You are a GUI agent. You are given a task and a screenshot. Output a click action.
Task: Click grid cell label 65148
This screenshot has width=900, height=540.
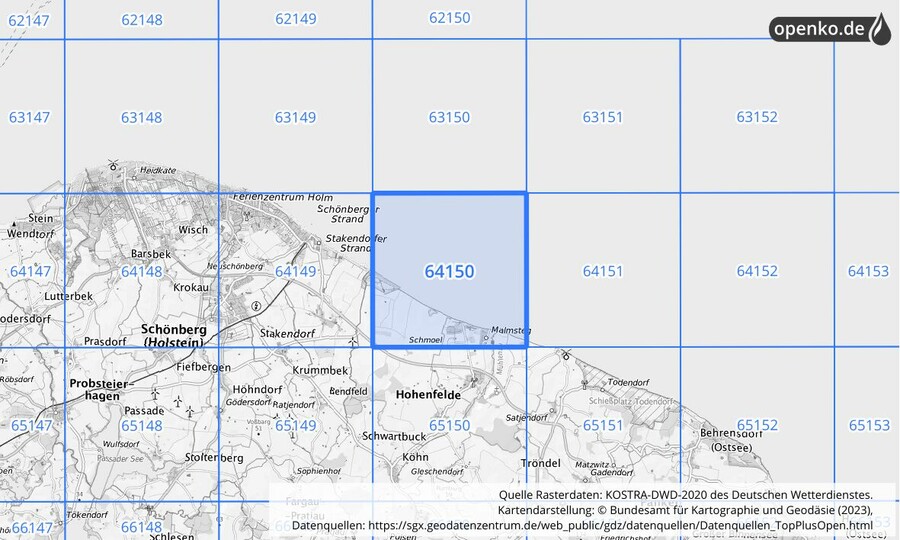[141, 426]
